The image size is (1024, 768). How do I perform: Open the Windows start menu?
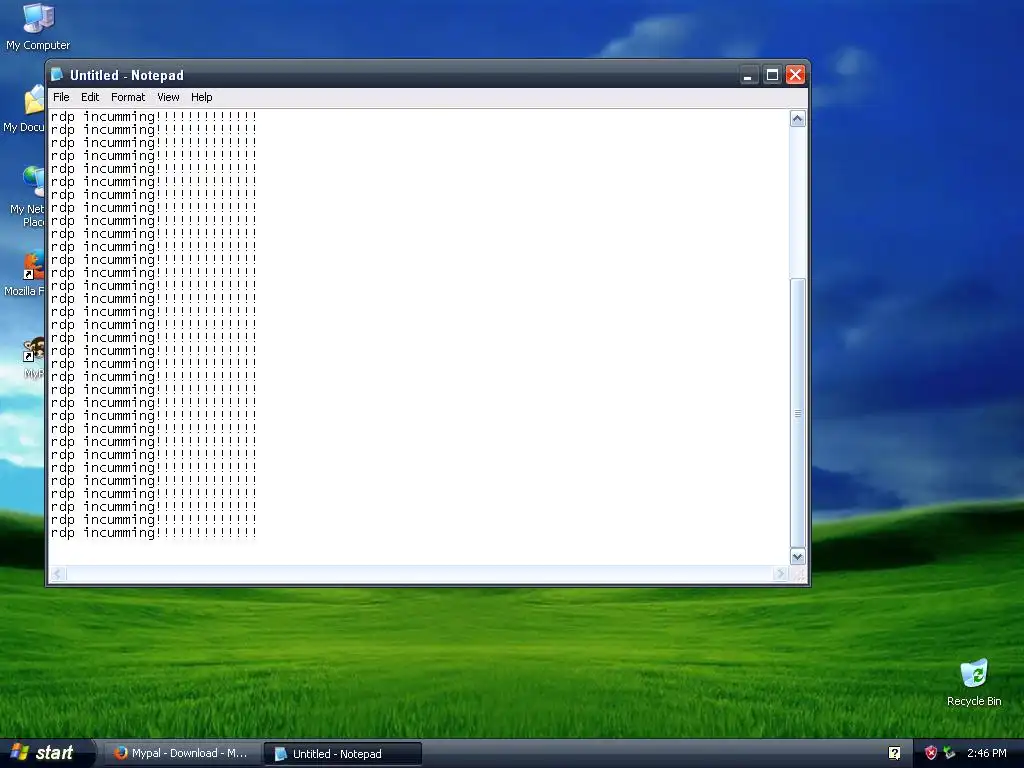click(x=46, y=753)
